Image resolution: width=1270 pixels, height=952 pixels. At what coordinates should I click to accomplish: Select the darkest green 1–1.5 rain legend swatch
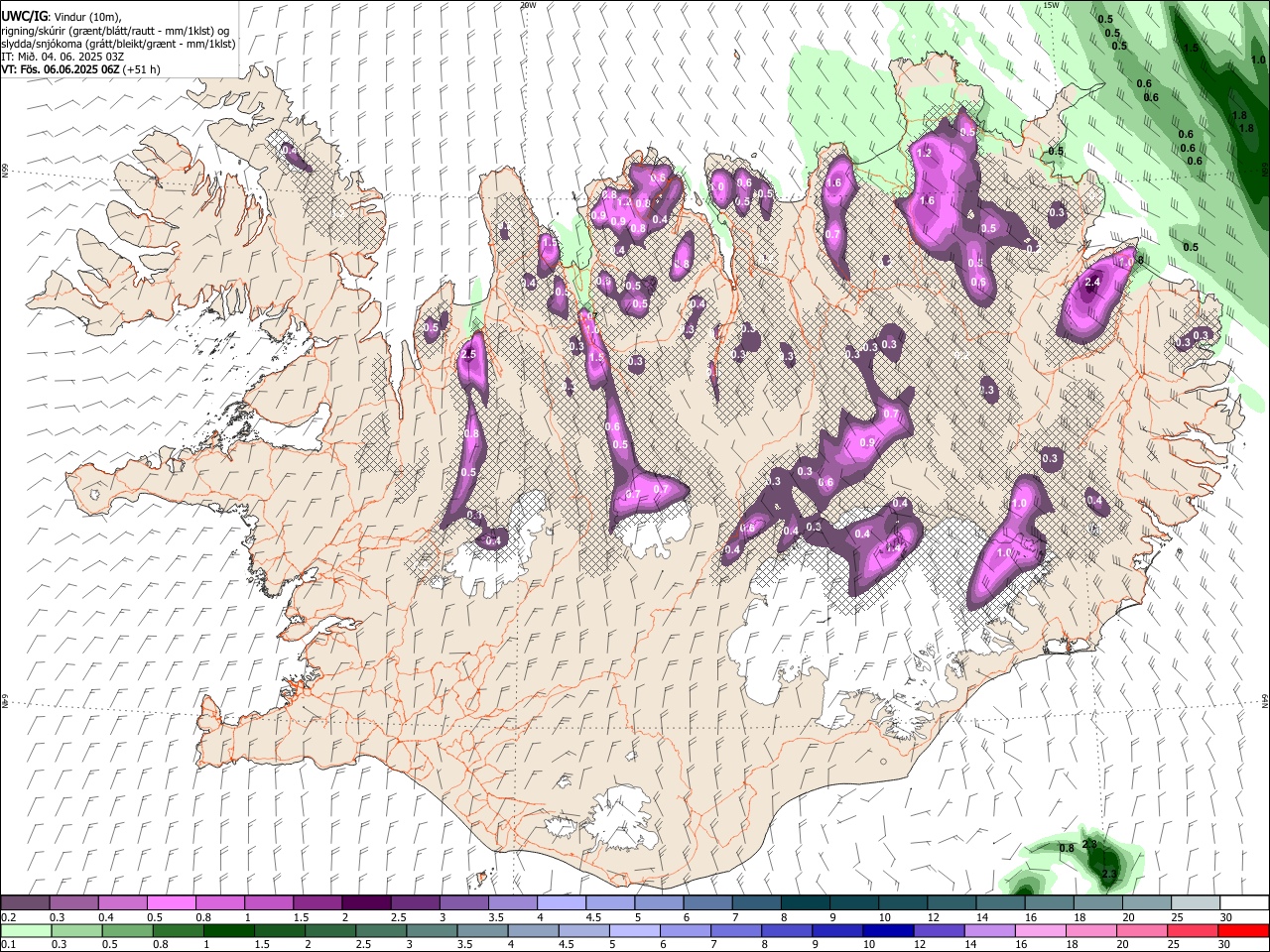click(x=229, y=930)
